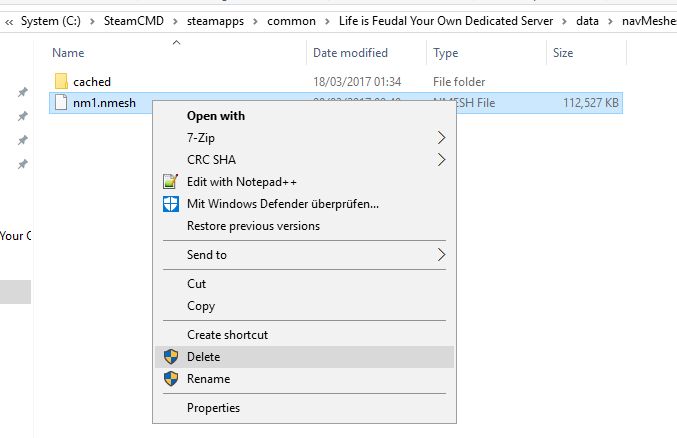
Task: Click the 112,527 KB size cell
Action: pyautogui.click(x=591, y=103)
